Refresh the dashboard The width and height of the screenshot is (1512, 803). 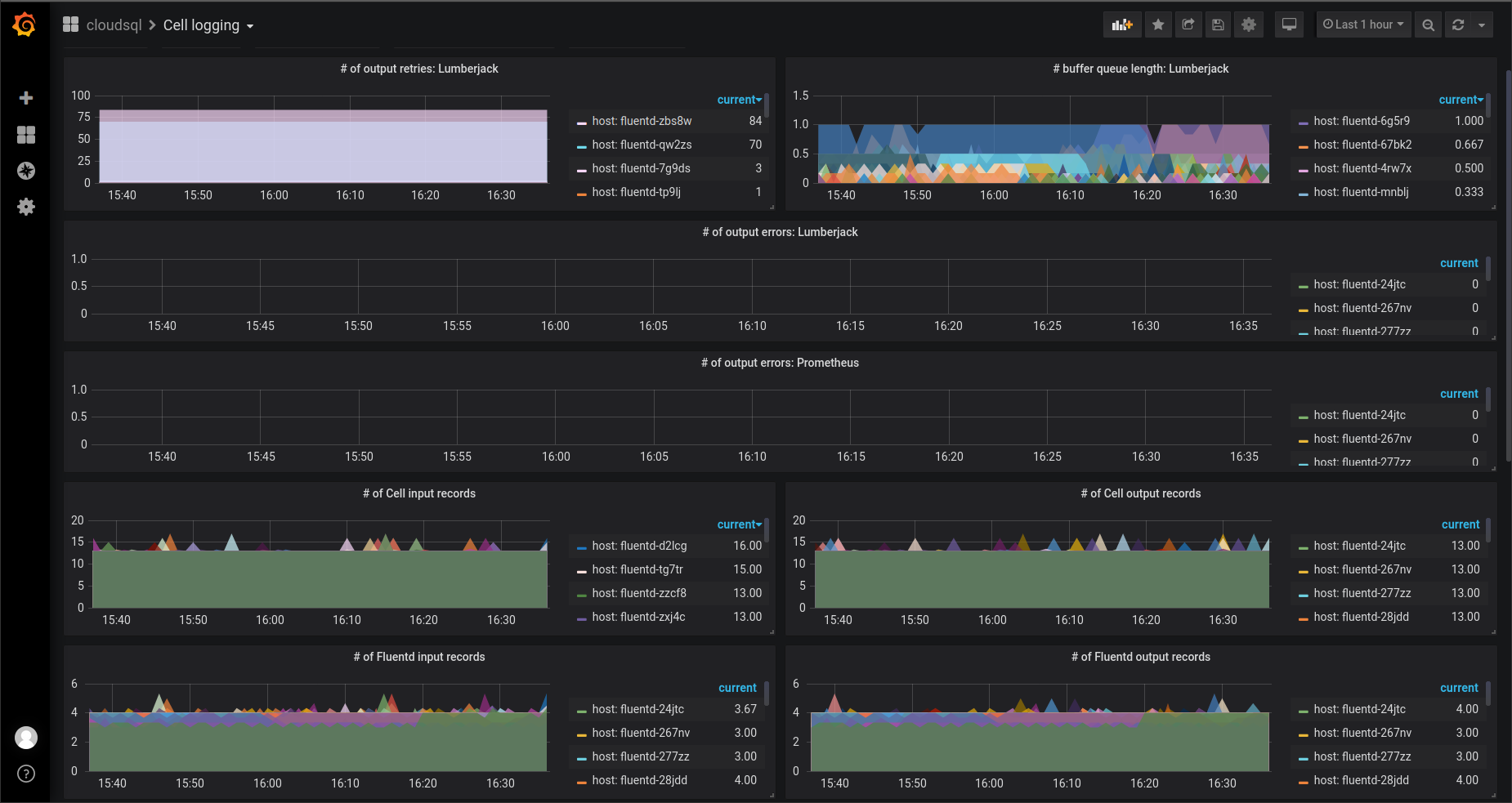tap(1458, 25)
